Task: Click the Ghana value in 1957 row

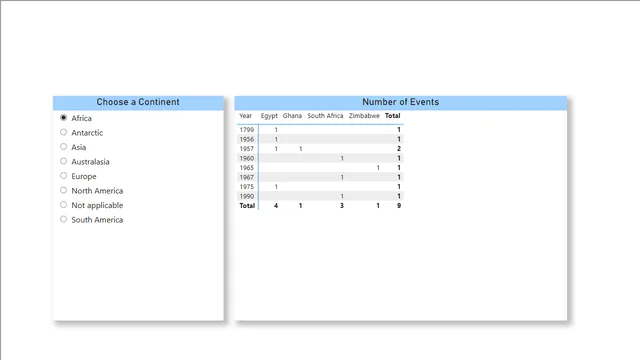Action: 301,149
